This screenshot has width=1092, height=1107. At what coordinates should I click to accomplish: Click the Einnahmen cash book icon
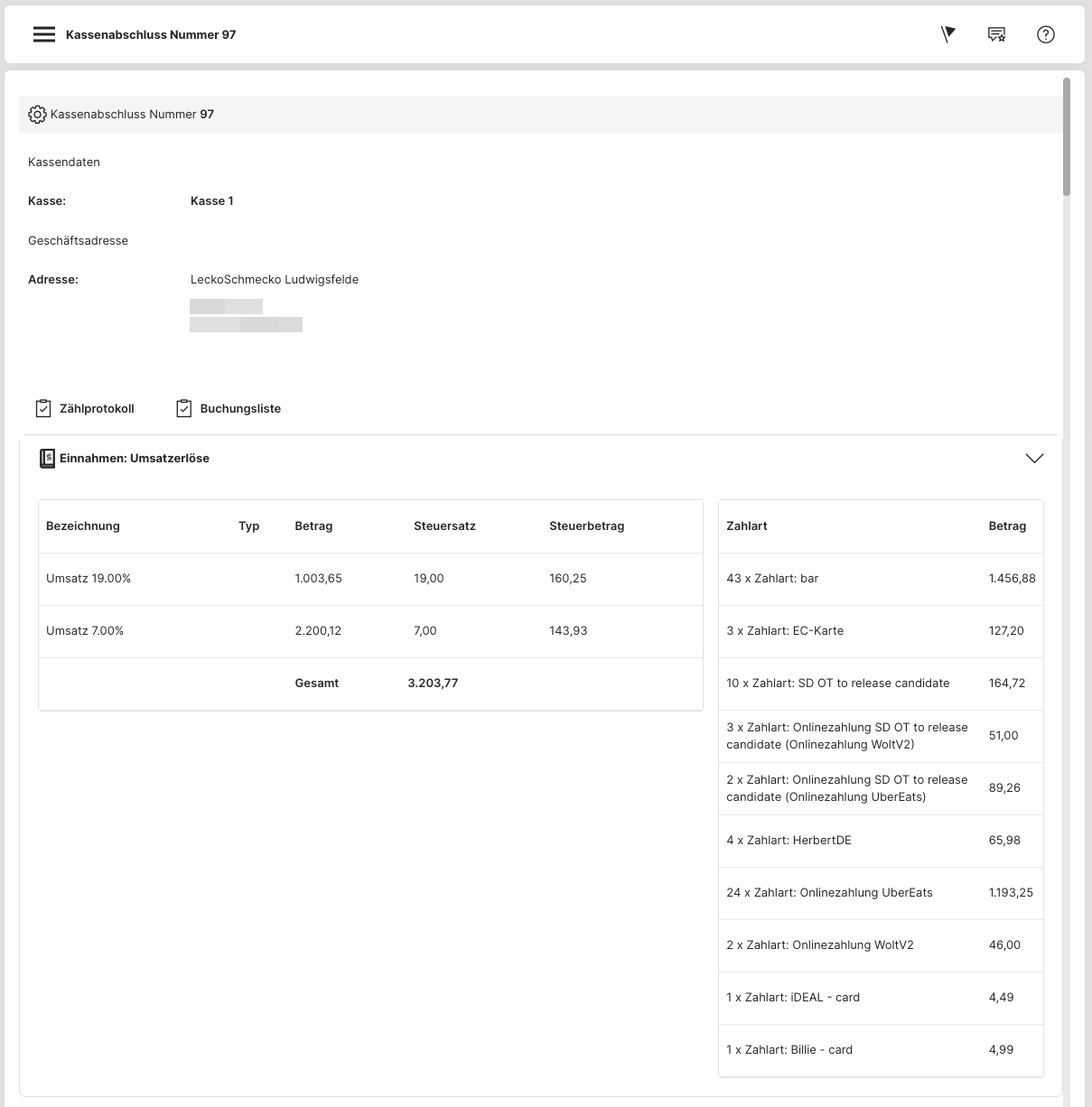pyautogui.click(x=47, y=459)
